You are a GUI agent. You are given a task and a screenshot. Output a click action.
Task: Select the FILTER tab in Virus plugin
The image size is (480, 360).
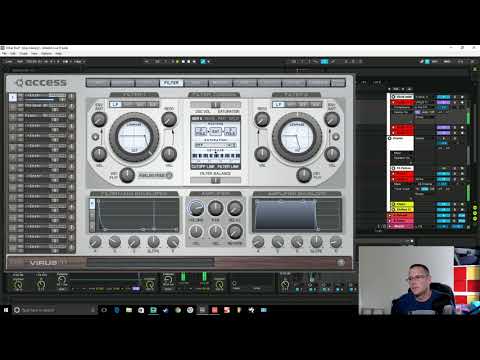click(171, 83)
